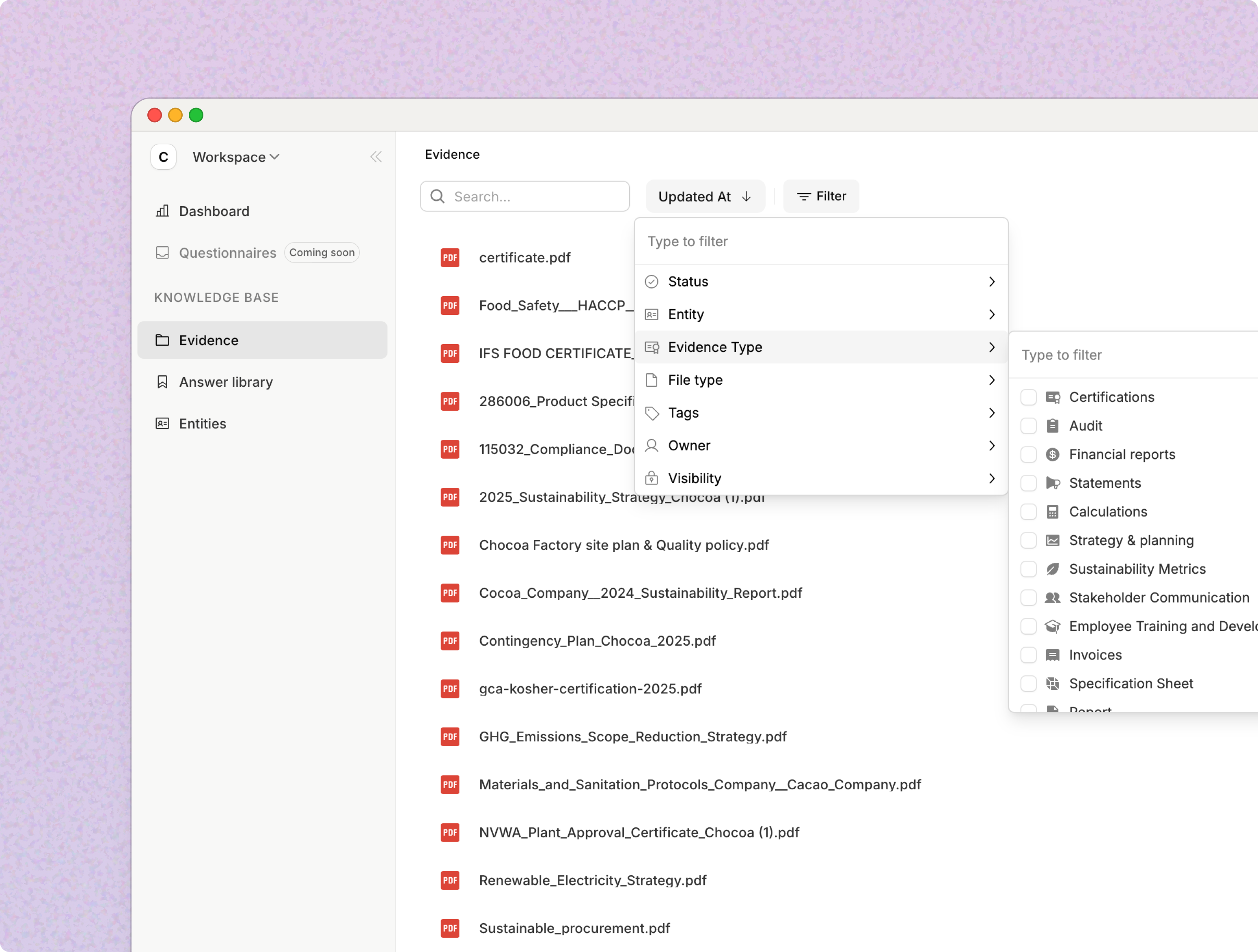Open the Workspace switcher dropdown
Viewport: 1258px width, 952px height.
(235, 157)
